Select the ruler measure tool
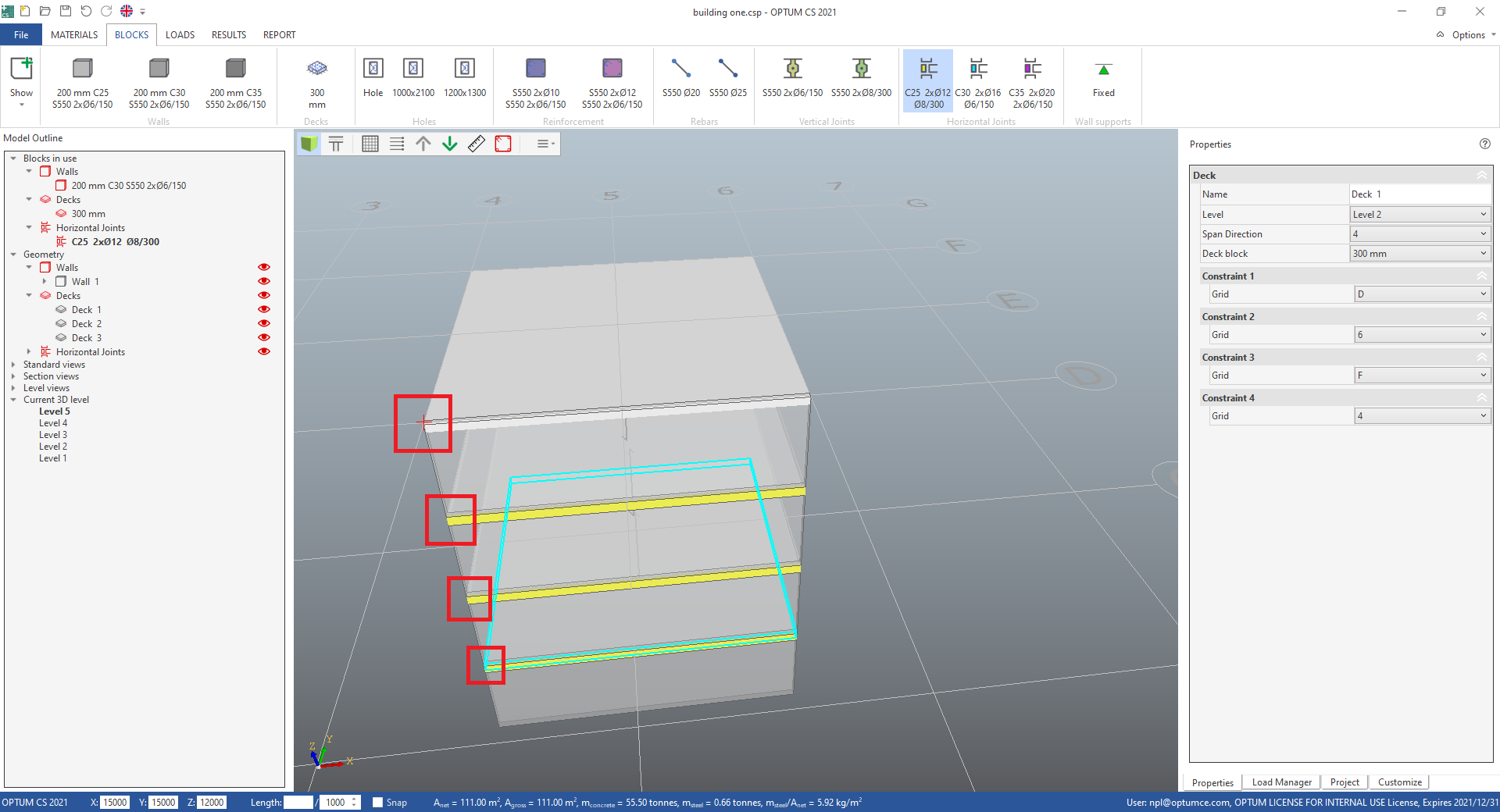This screenshot has height=812, width=1500. coord(477,144)
